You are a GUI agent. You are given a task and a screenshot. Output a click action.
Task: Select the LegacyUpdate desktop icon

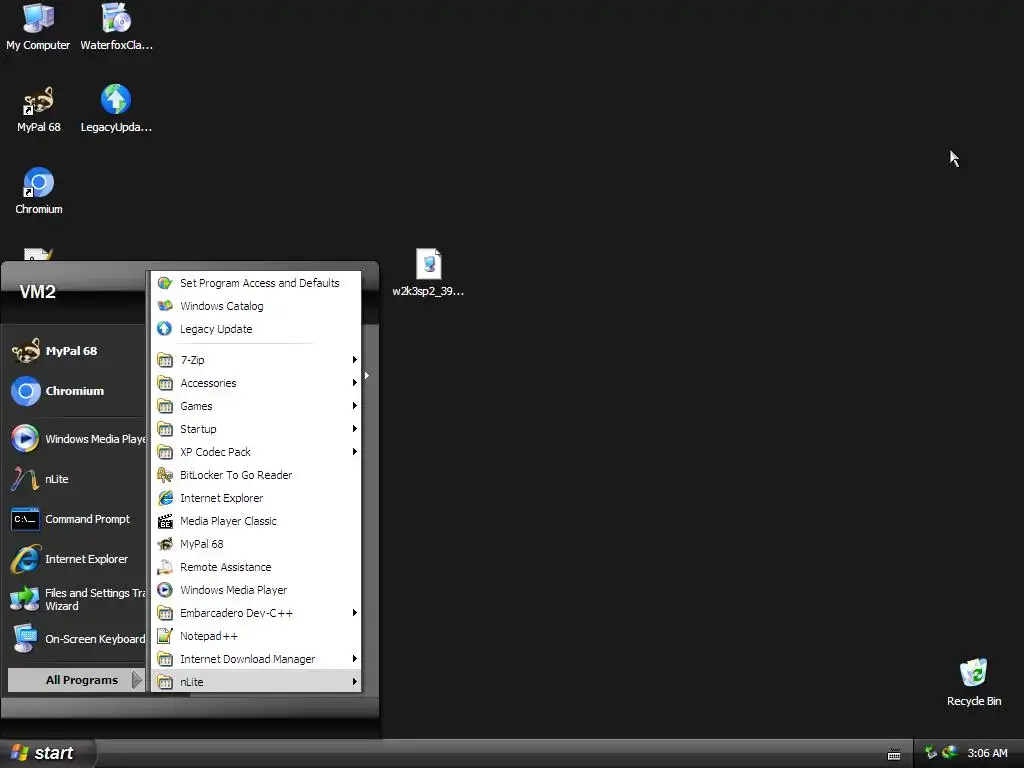click(x=116, y=110)
